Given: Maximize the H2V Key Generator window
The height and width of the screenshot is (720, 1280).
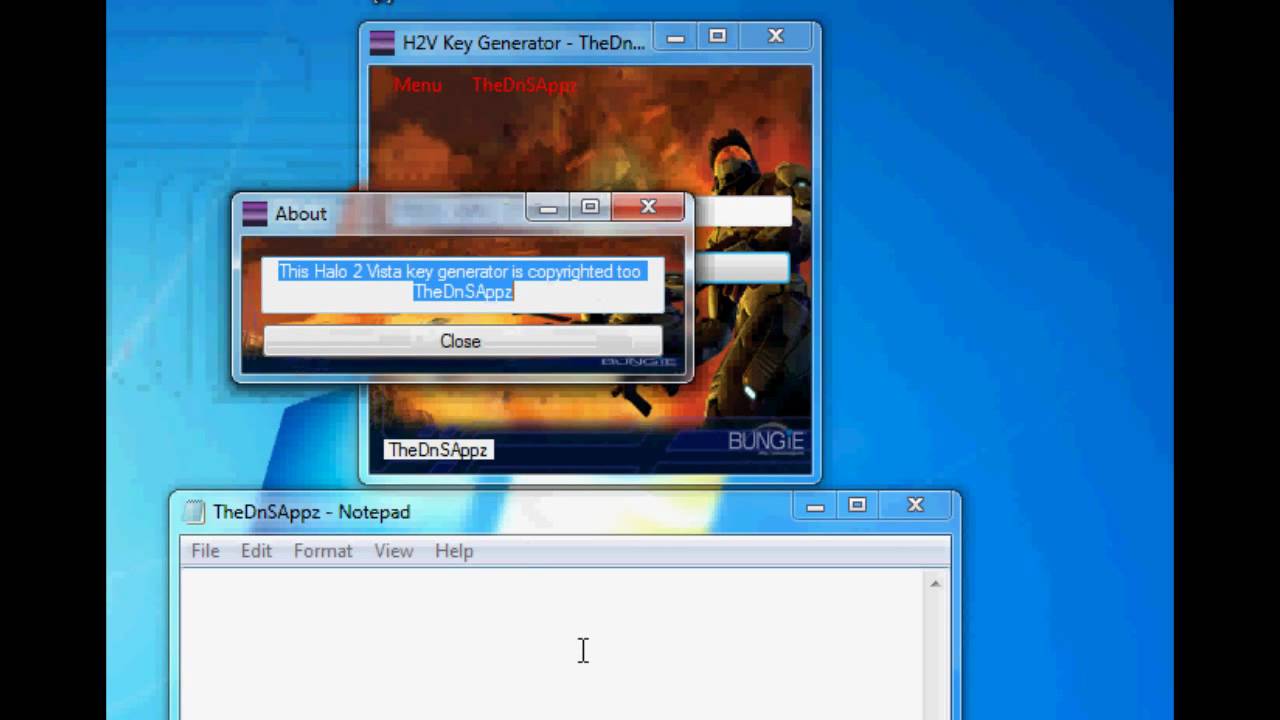Looking at the screenshot, I should pos(718,38).
